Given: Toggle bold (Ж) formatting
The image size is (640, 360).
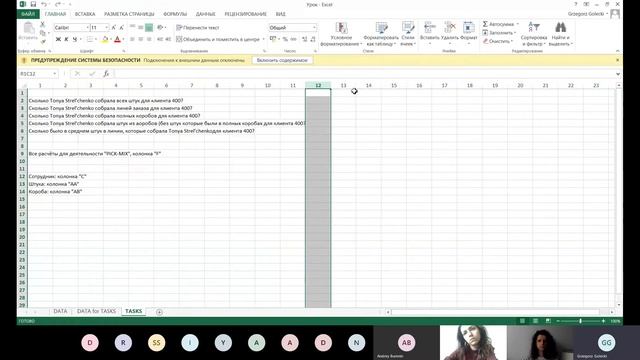Looking at the screenshot, I should tap(58, 39).
